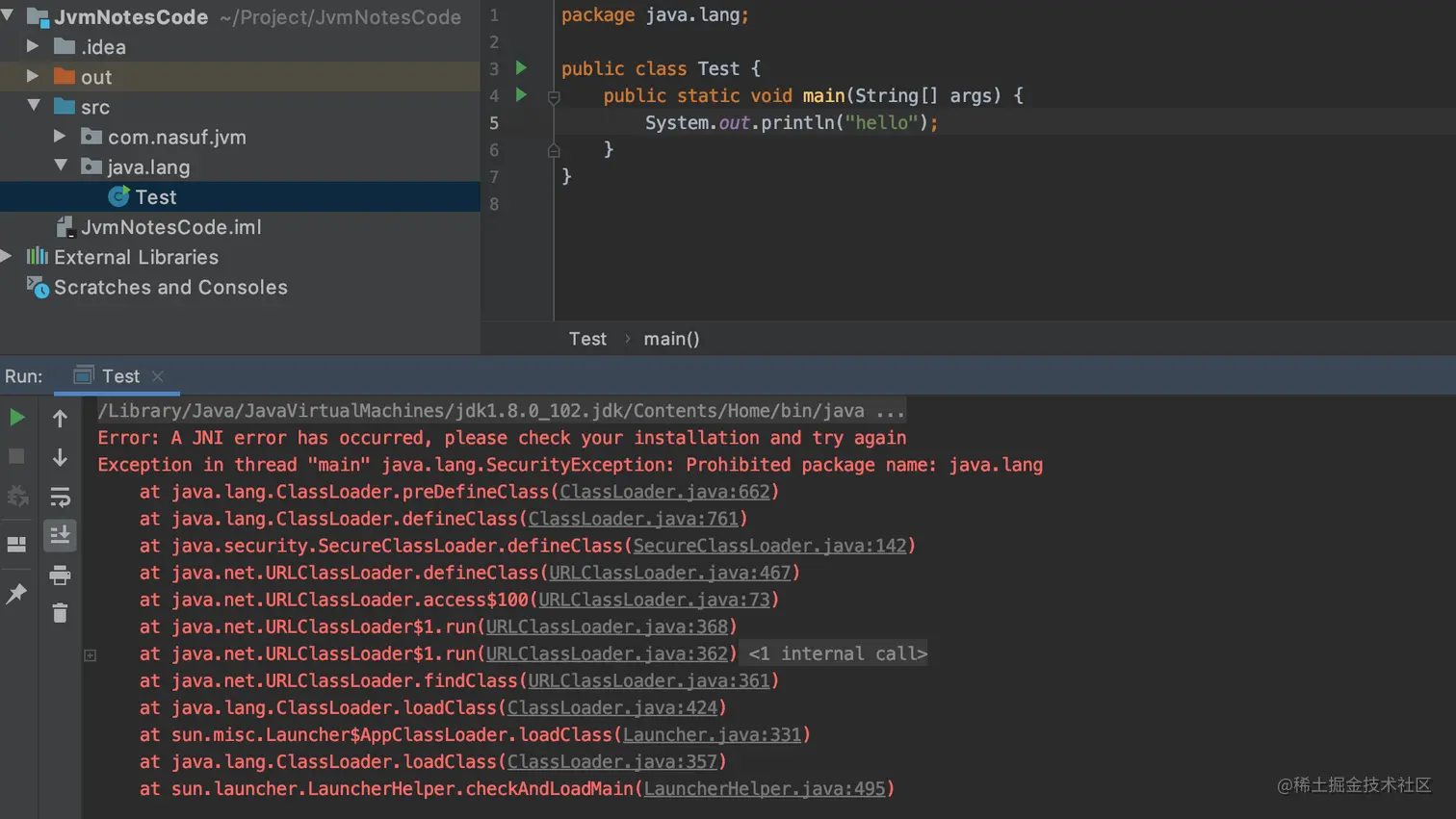Viewport: 1456px width, 819px height.
Task: Open the URLClassLoader.java:362 link
Action: [x=608, y=653]
